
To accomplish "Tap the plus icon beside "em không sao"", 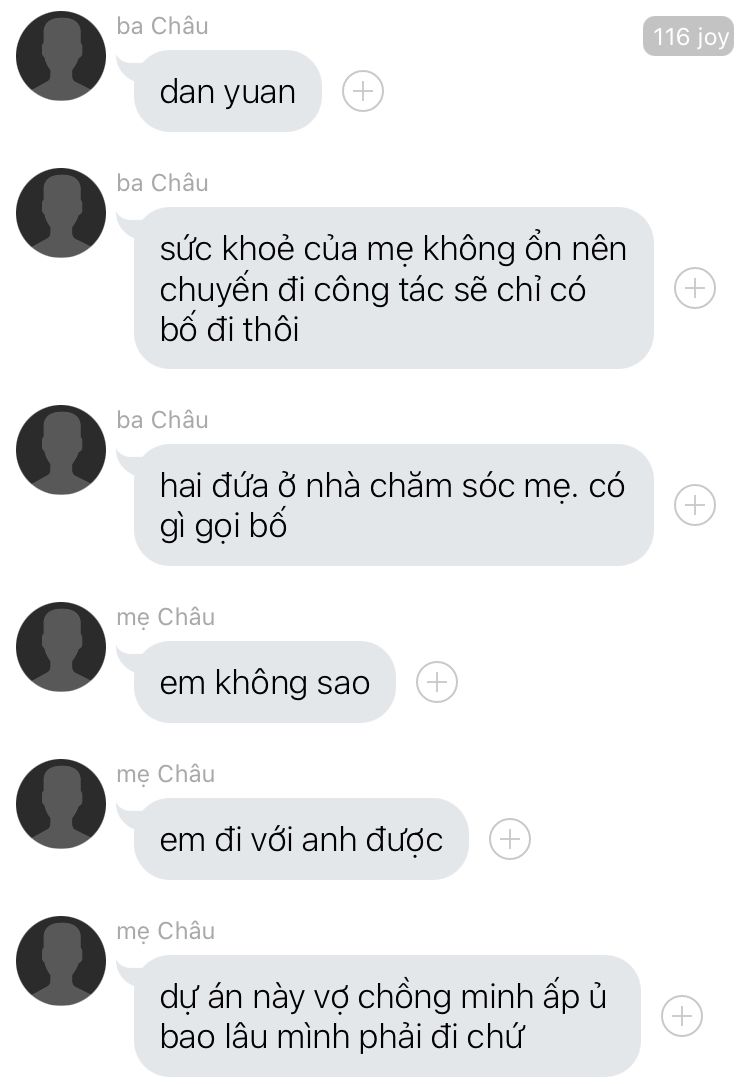I will point(437,682).
